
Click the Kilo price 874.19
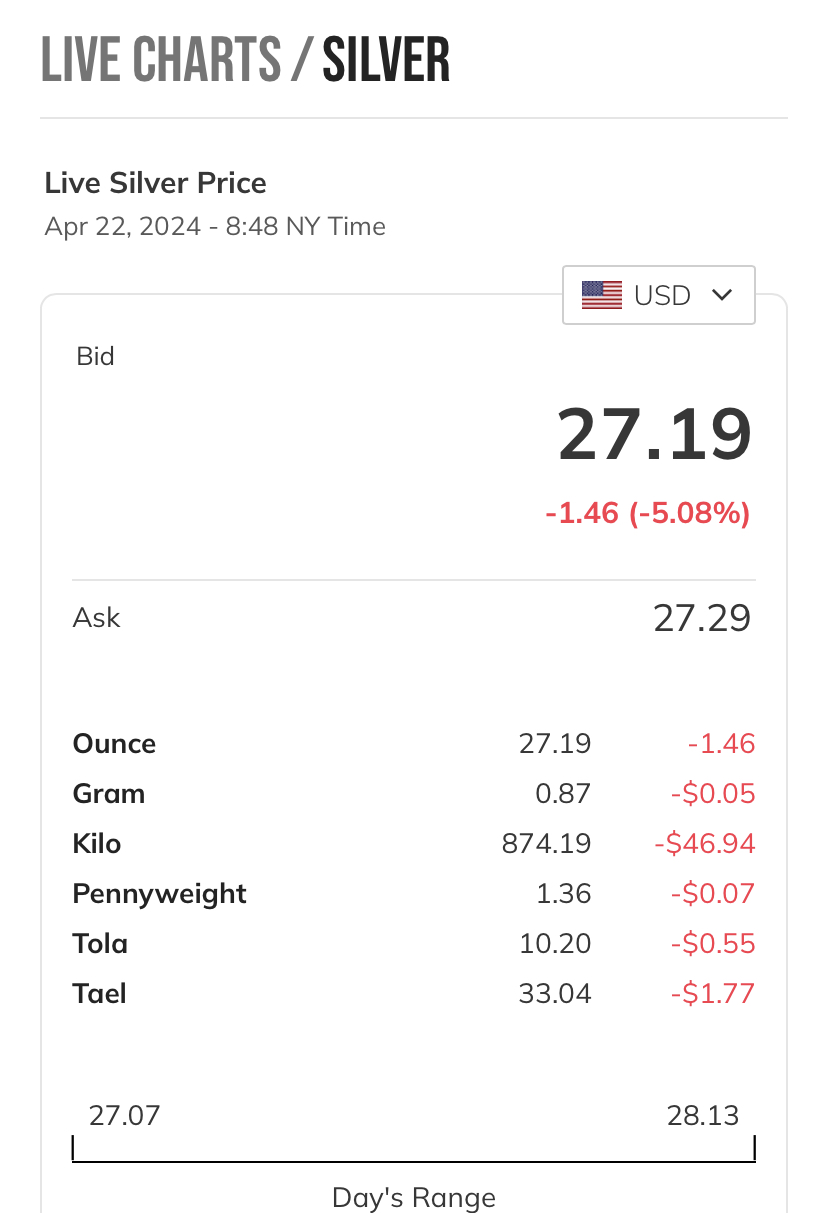(x=546, y=844)
